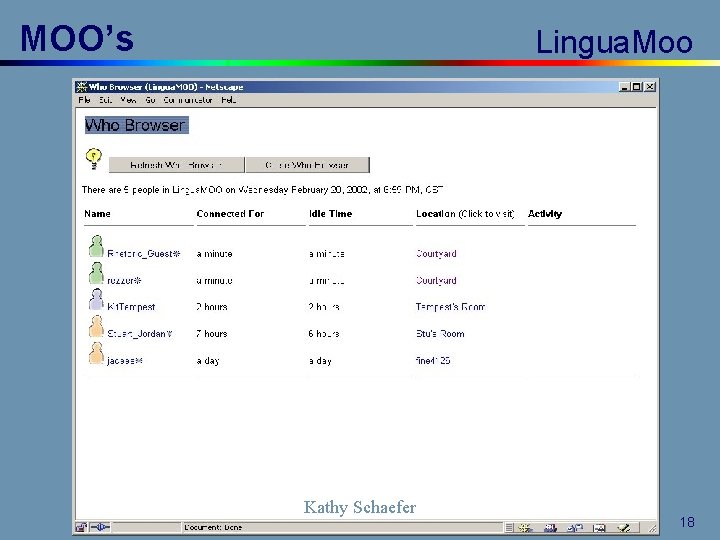Click the jaceee name link

pos(125,360)
